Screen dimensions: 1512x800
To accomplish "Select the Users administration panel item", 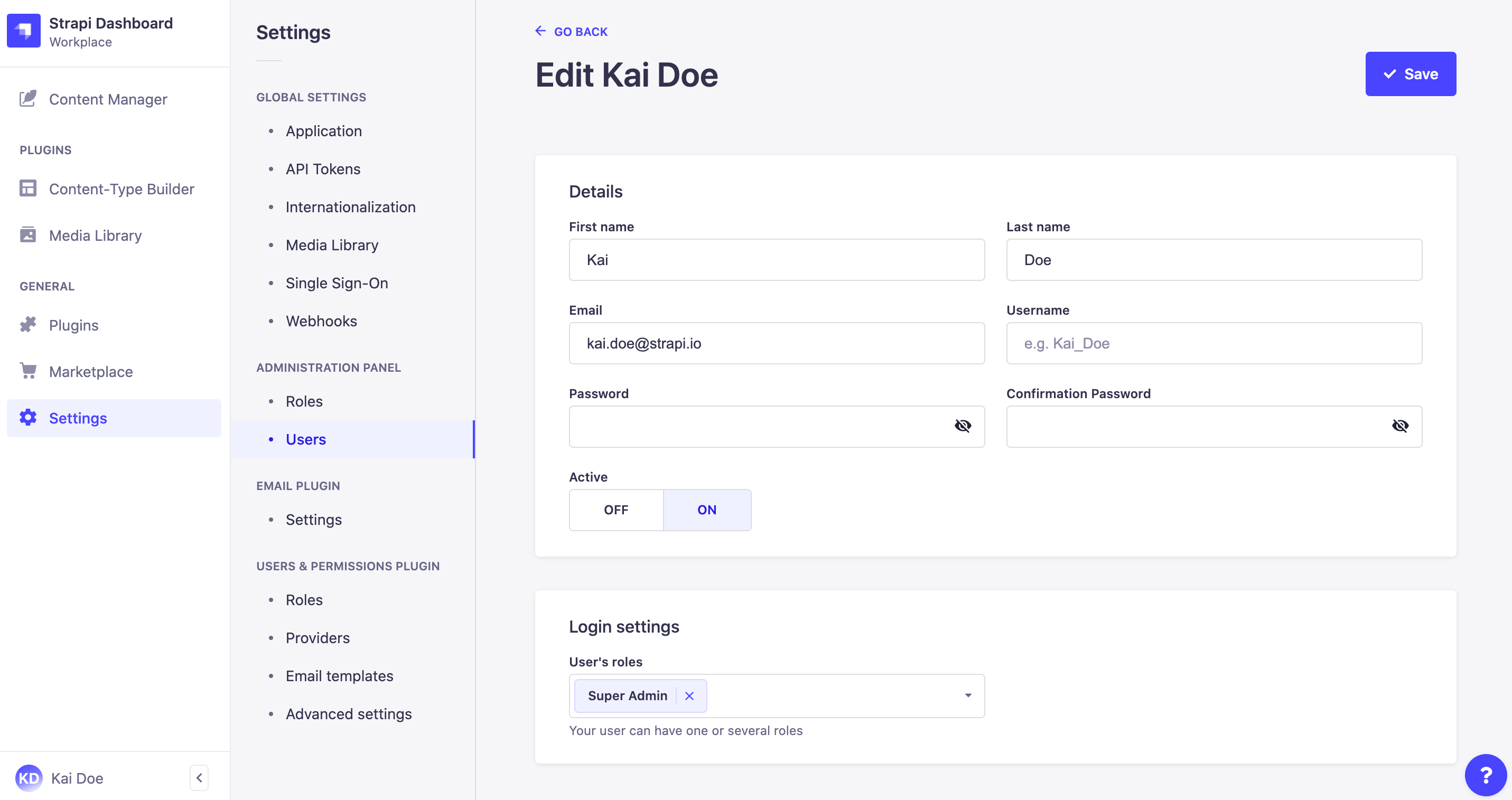I will coord(305,438).
